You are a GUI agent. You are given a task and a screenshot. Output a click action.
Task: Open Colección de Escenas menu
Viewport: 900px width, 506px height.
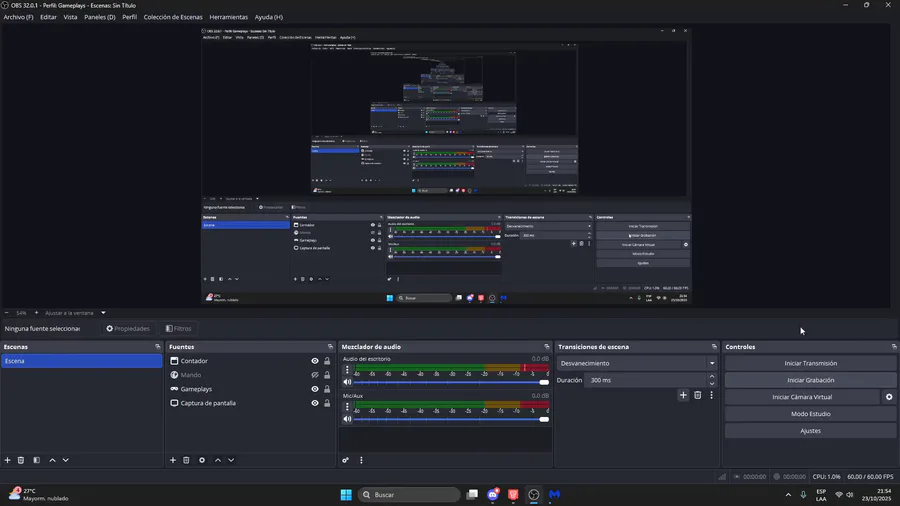[173, 17]
